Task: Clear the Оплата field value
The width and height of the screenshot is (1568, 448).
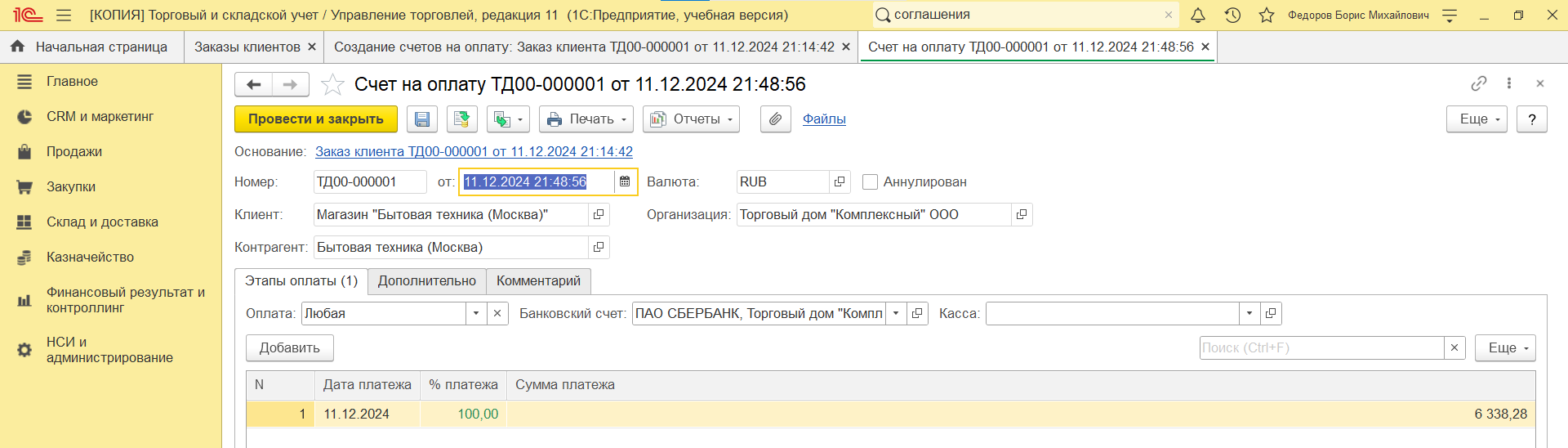Action: [x=497, y=314]
